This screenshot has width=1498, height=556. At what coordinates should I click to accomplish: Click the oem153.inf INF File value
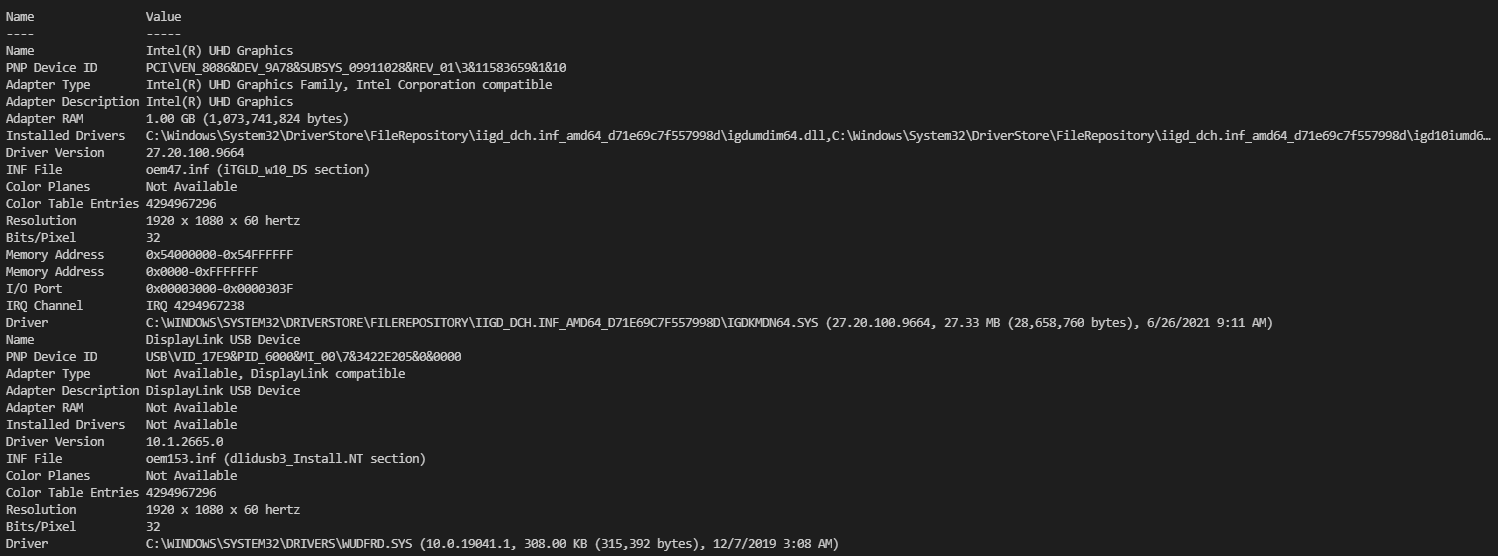click(x=286, y=458)
